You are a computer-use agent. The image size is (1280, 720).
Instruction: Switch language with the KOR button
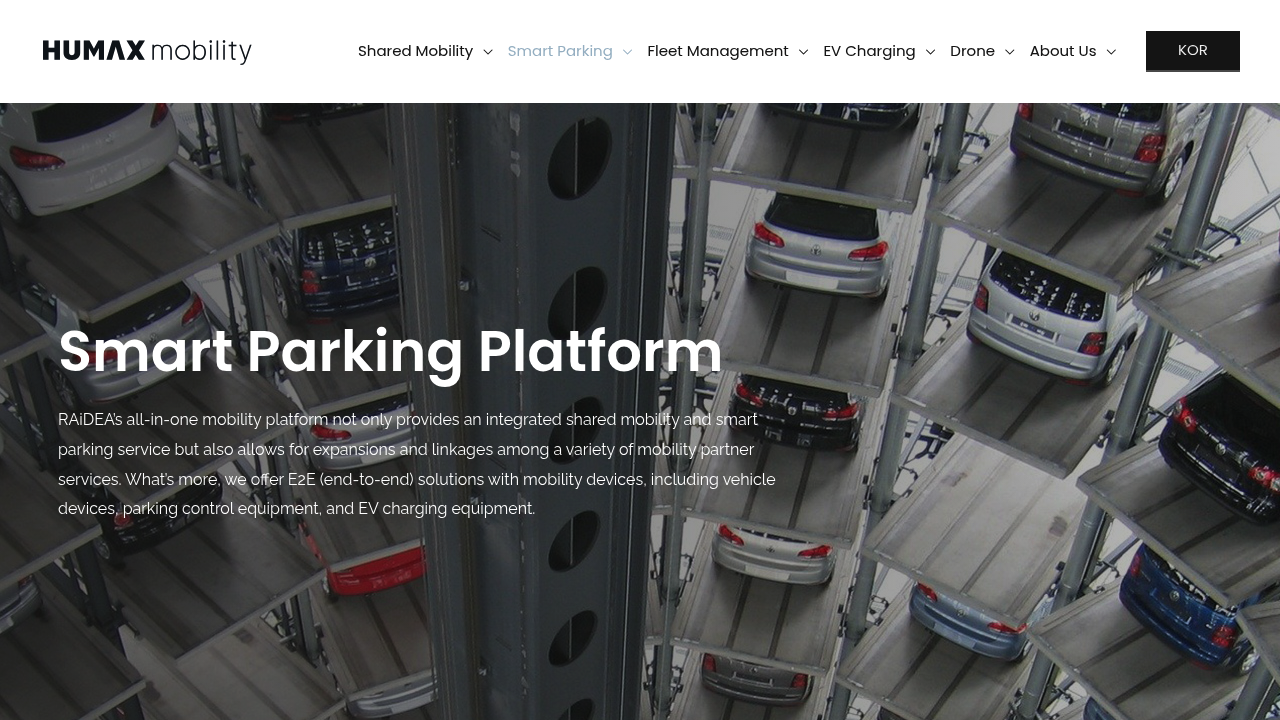1193,51
